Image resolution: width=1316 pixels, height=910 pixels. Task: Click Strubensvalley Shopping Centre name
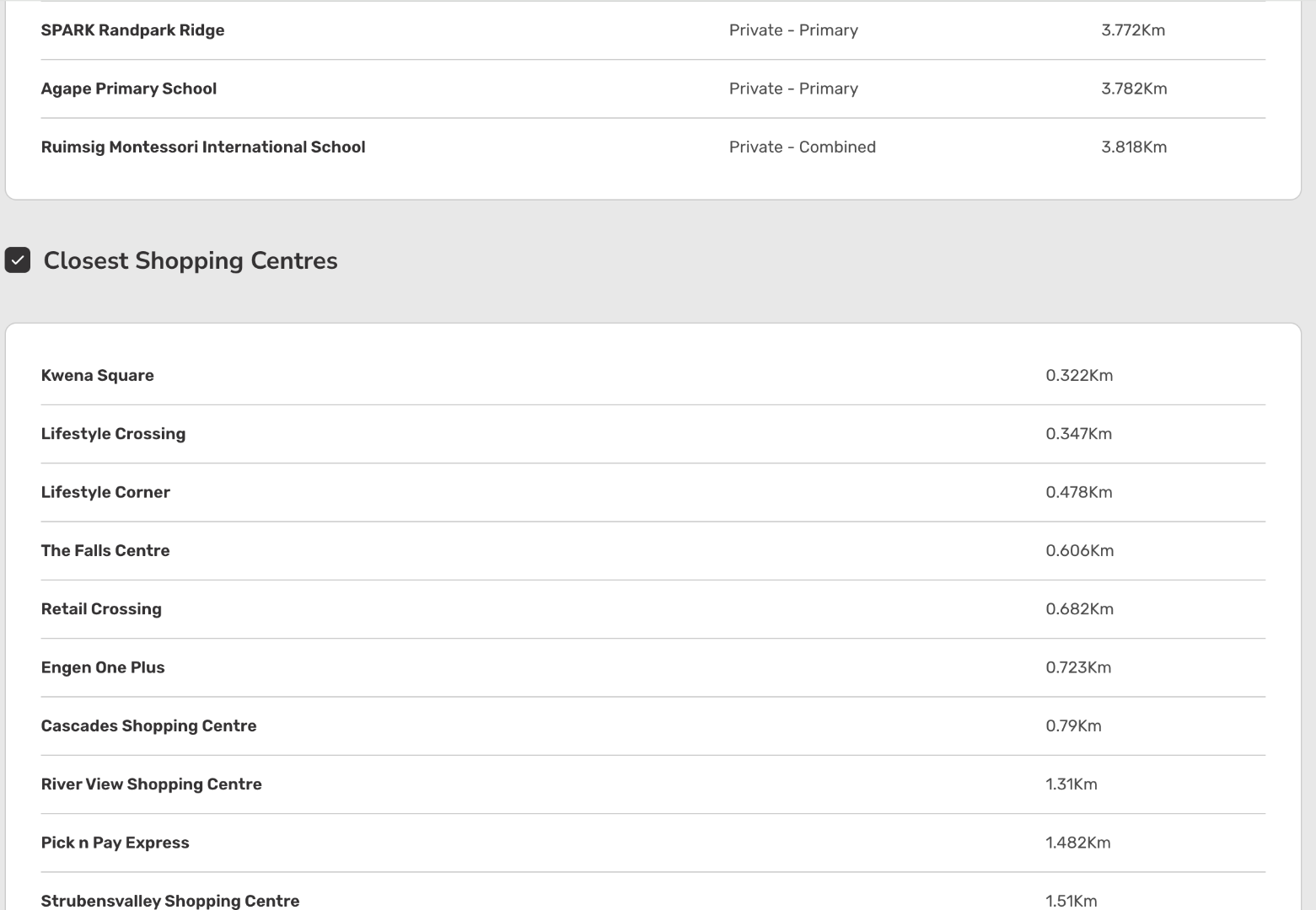(169, 900)
